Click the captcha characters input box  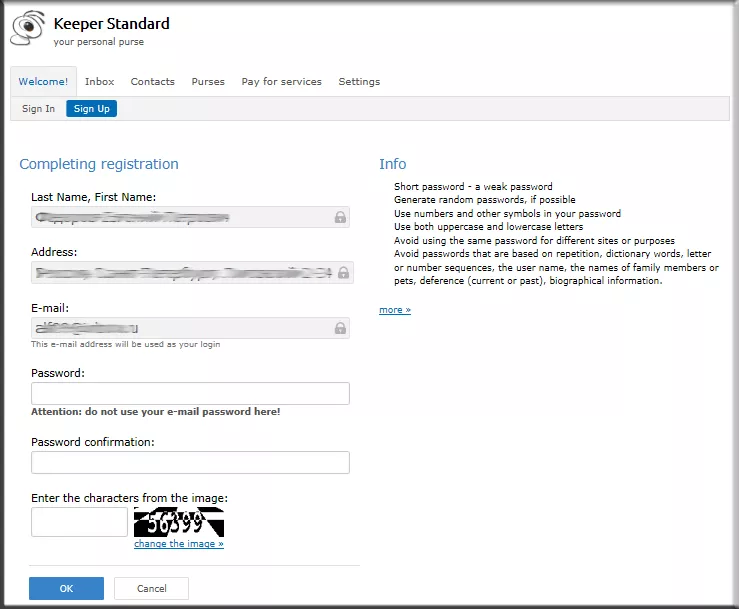pyautogui.click(x=79, y=521)
